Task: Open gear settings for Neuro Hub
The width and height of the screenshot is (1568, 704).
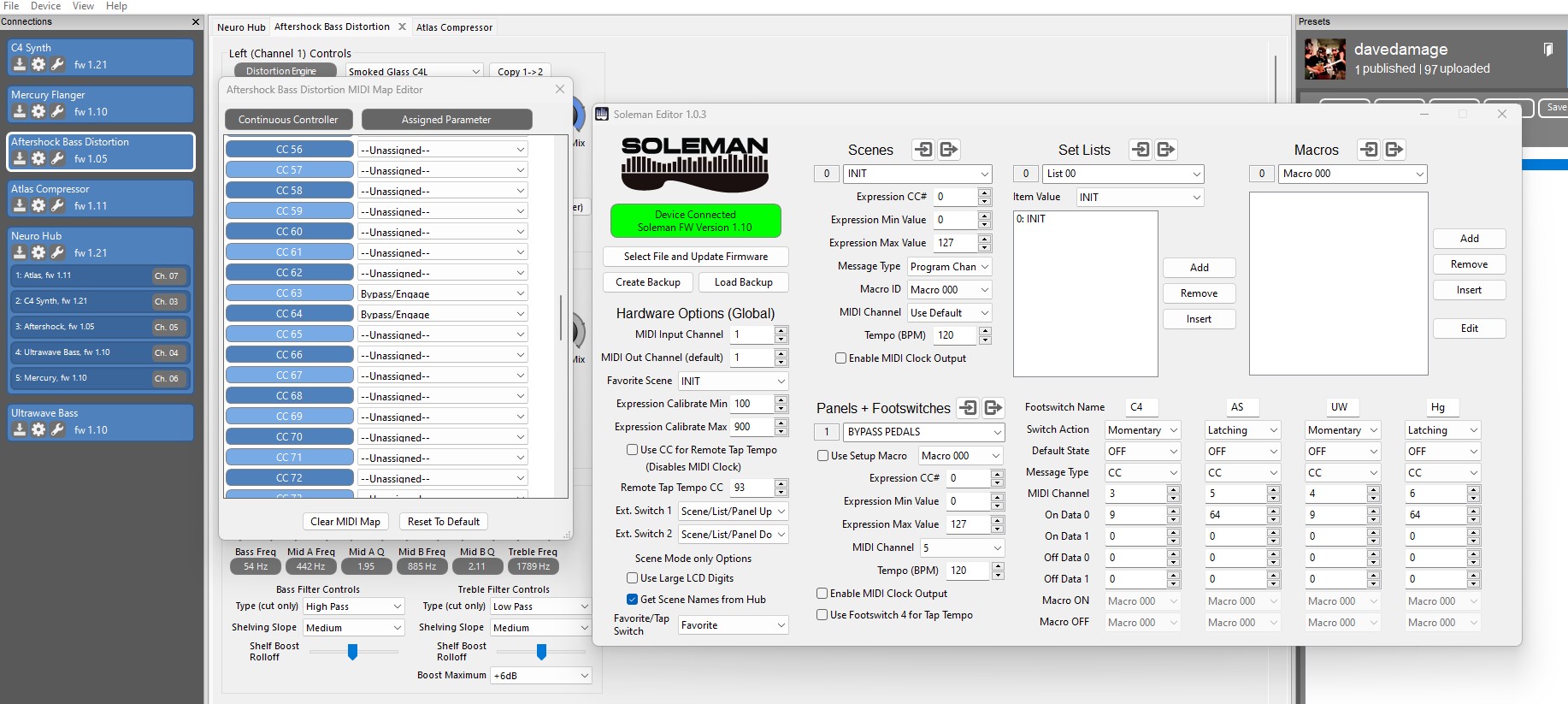Action: point(38,252)
